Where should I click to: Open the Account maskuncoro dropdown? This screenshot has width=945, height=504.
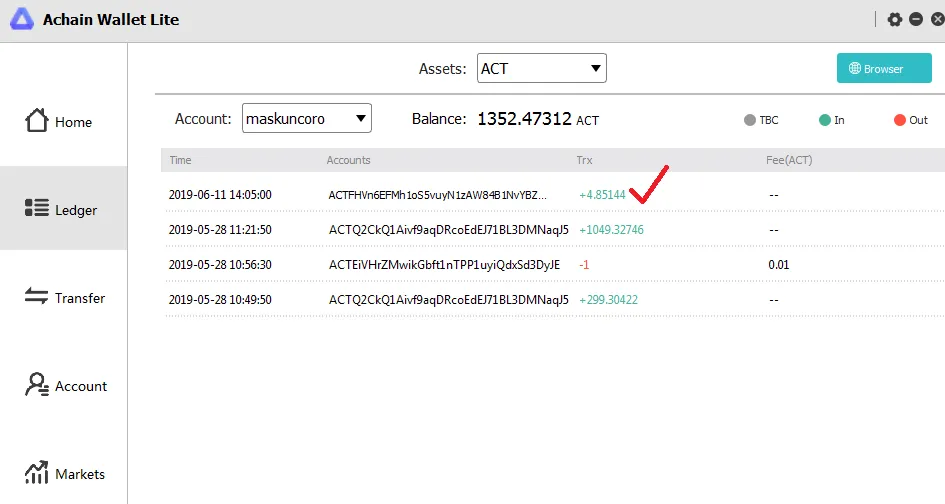307,118
